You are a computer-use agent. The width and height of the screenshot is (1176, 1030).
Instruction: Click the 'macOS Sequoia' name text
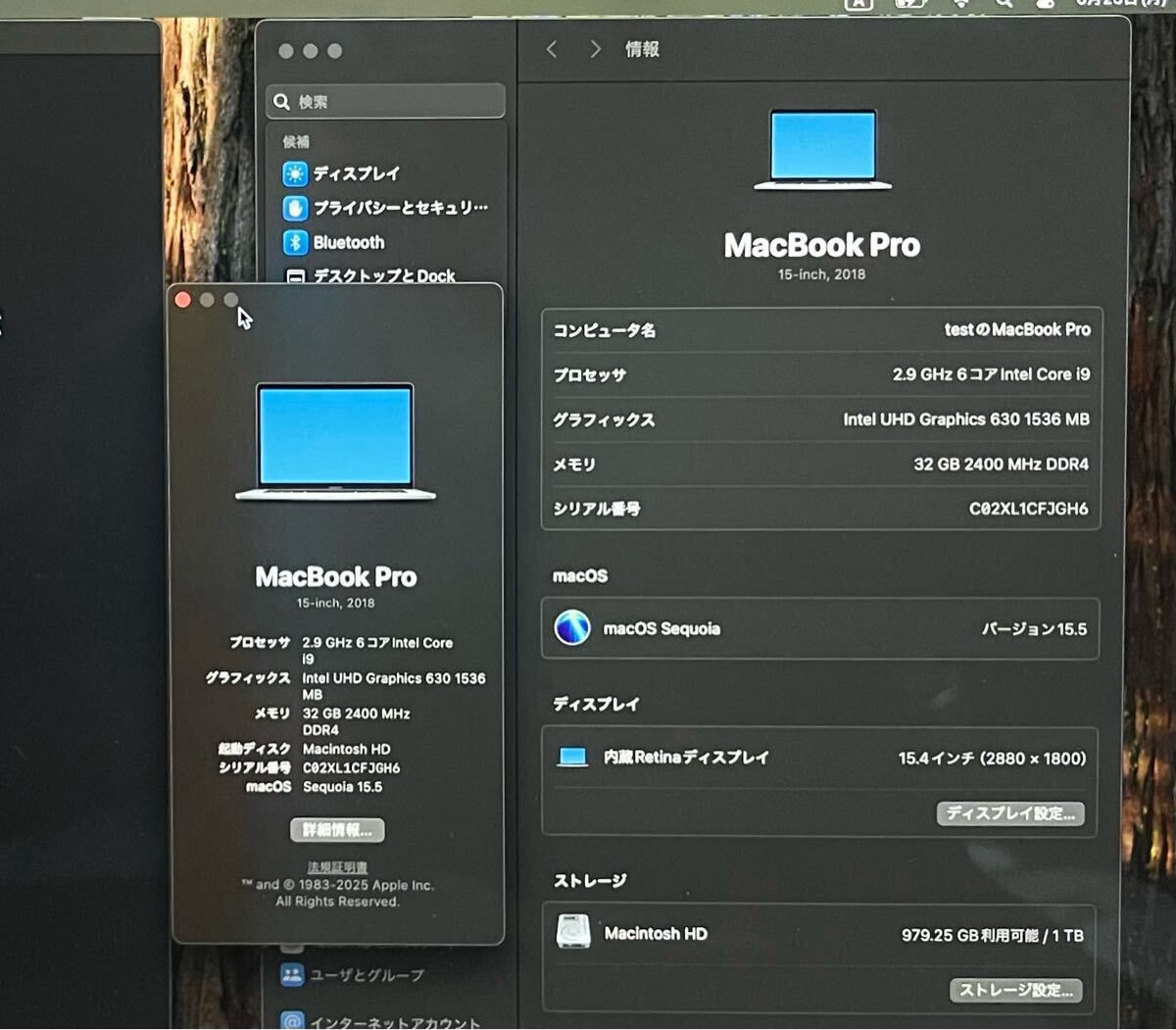pos(661,628)
